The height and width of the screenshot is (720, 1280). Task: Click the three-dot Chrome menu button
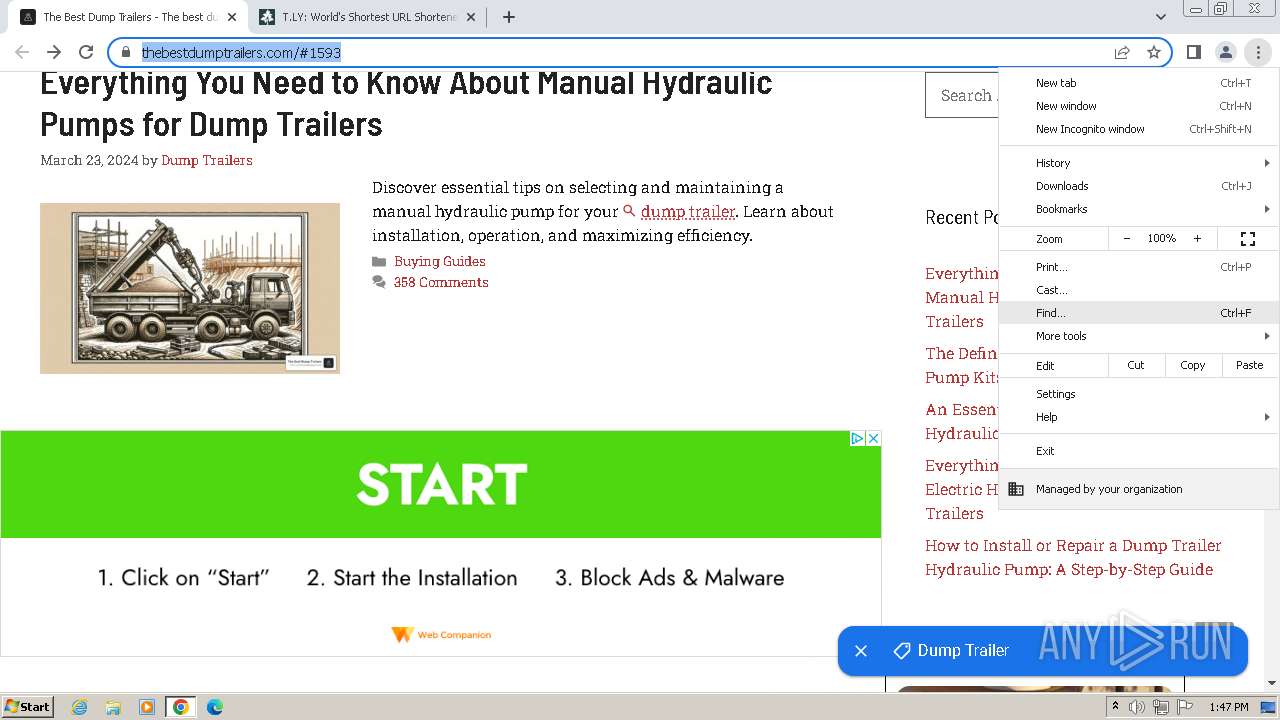pyautogui.click(x=1258, y=52)
